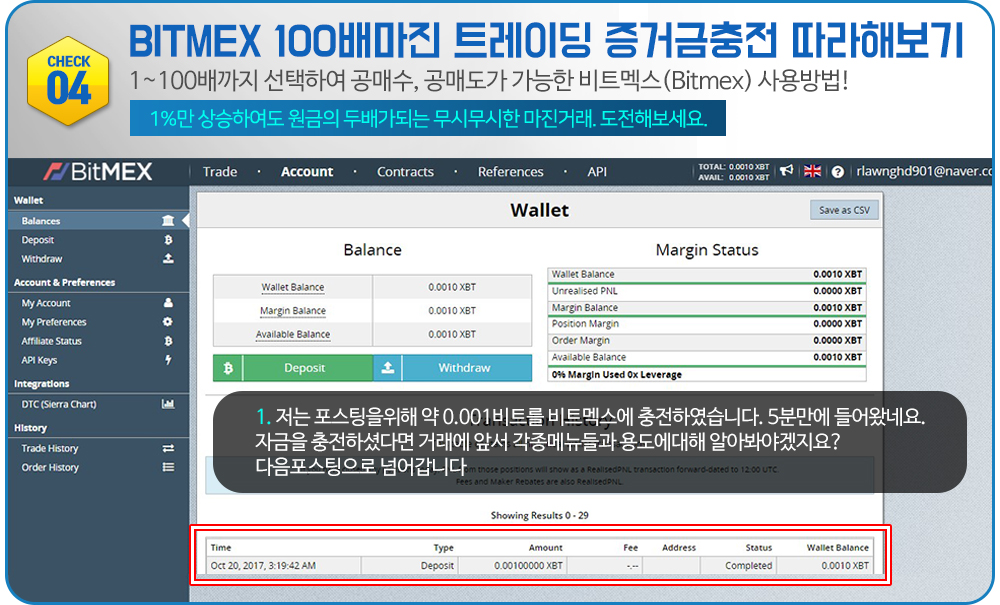Click the user icon beside My Account

click(x=168, y=302)
